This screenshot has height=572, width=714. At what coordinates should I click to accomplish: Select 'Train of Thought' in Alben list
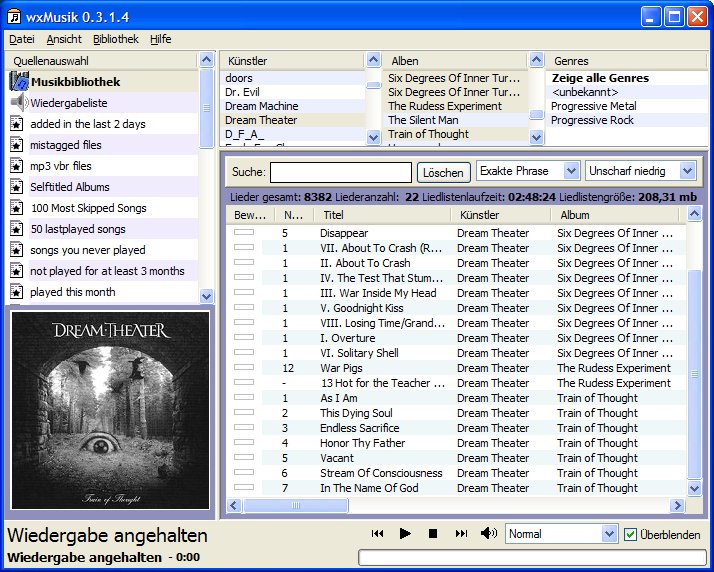pos(428,134)
